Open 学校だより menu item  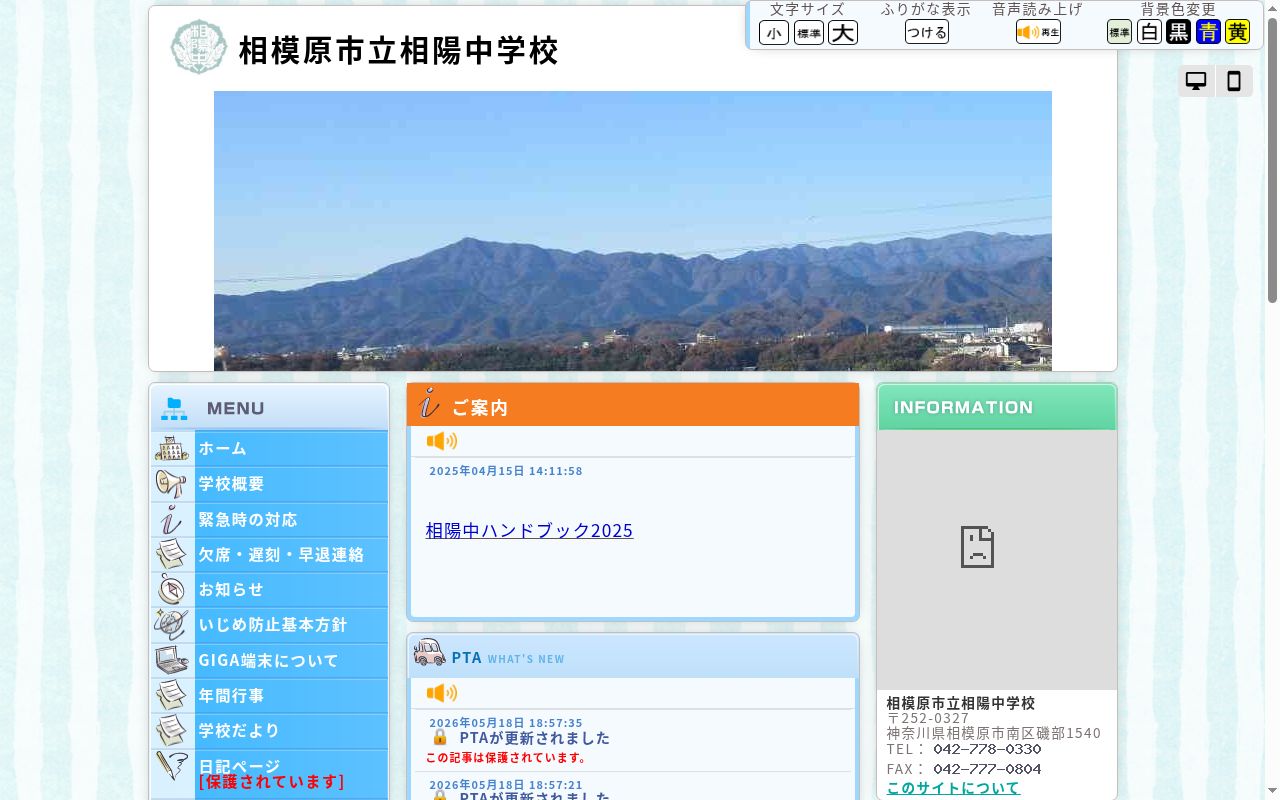(270, 730)
